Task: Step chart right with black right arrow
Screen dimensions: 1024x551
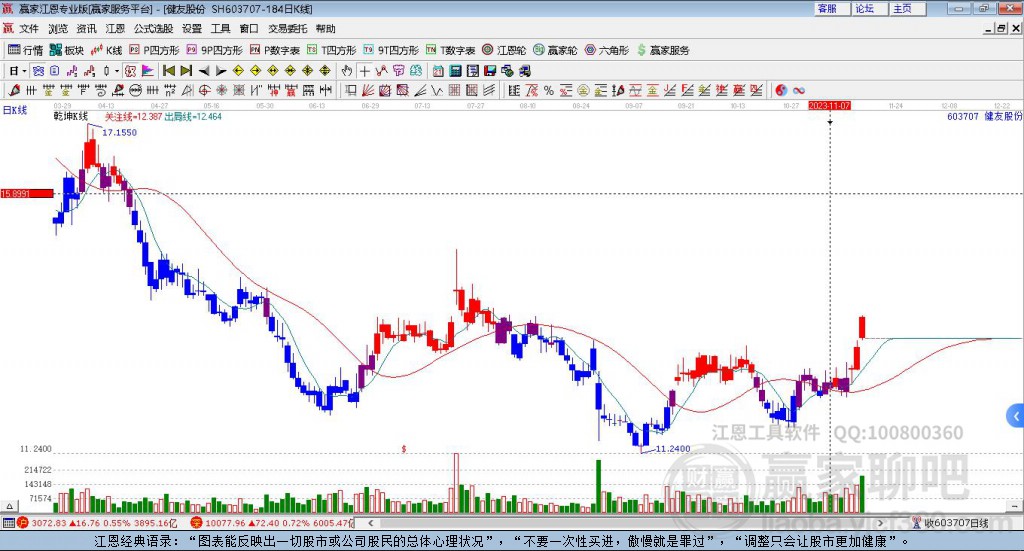Action: 221,71
